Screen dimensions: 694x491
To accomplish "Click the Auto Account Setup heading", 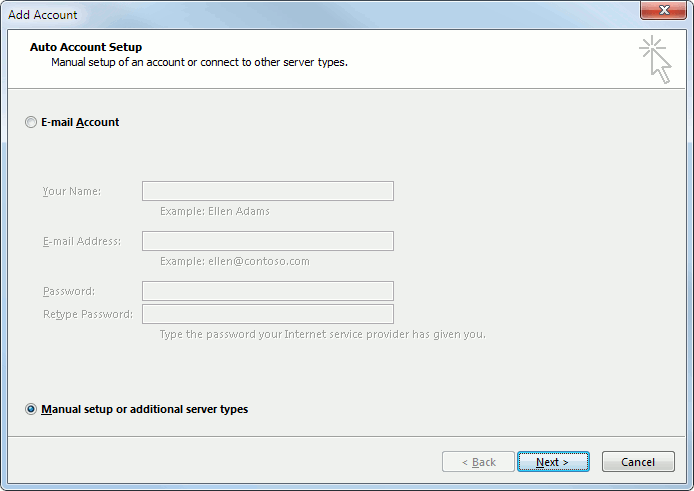I will tap(86, 47).
